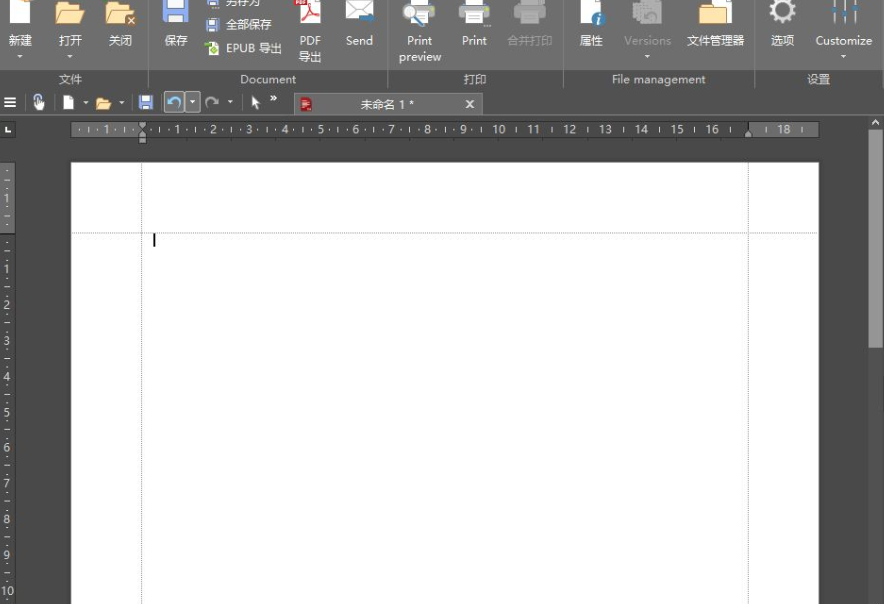Viewport: 884px width, 604px height.
Task: Toggle touch mode hand icon
Action: [x=39, y=103]
